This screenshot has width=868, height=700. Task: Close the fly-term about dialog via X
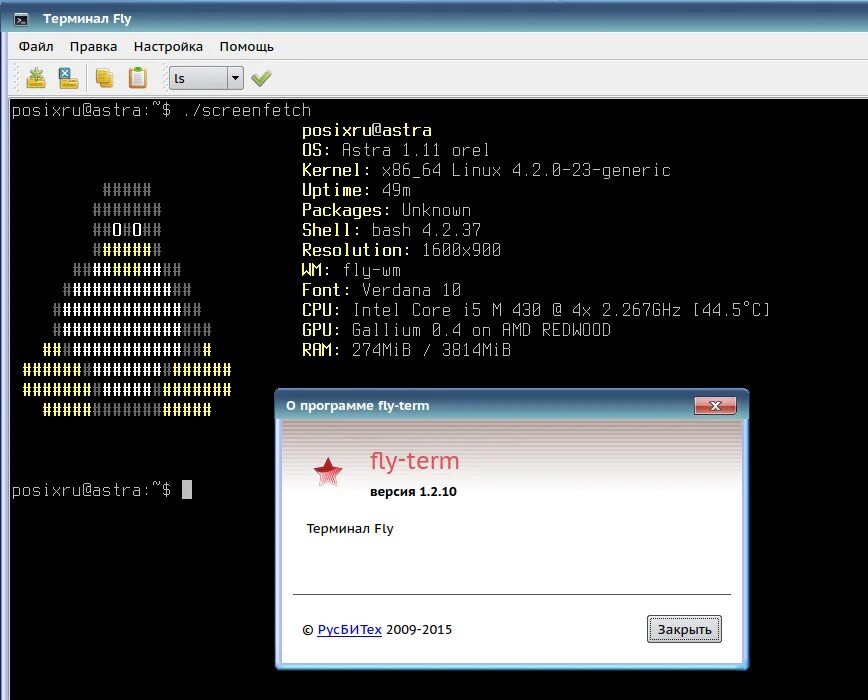click(715, 406)
